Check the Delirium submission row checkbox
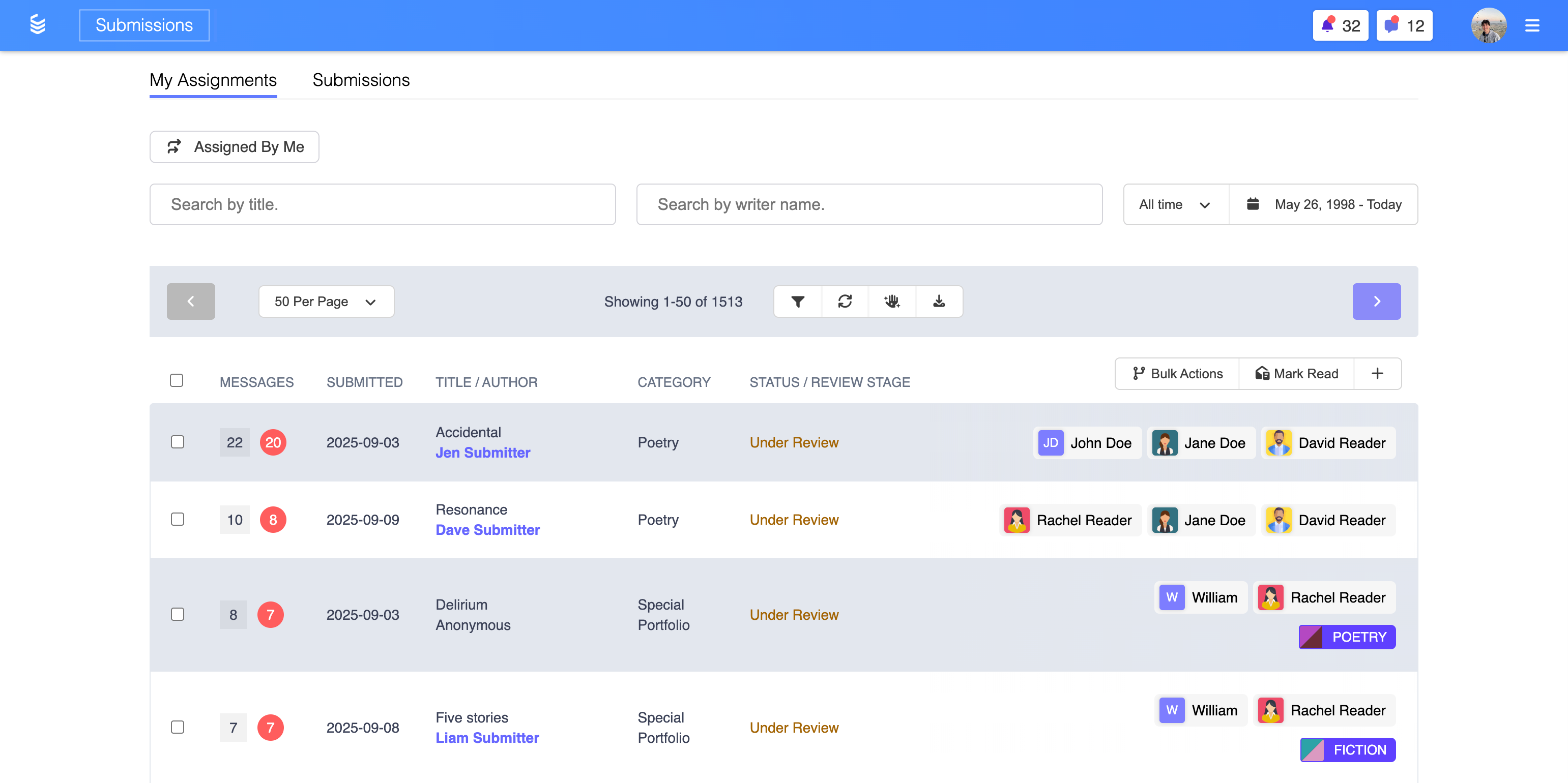This screenshot has width=1568, height=783. tap(177, 614)
